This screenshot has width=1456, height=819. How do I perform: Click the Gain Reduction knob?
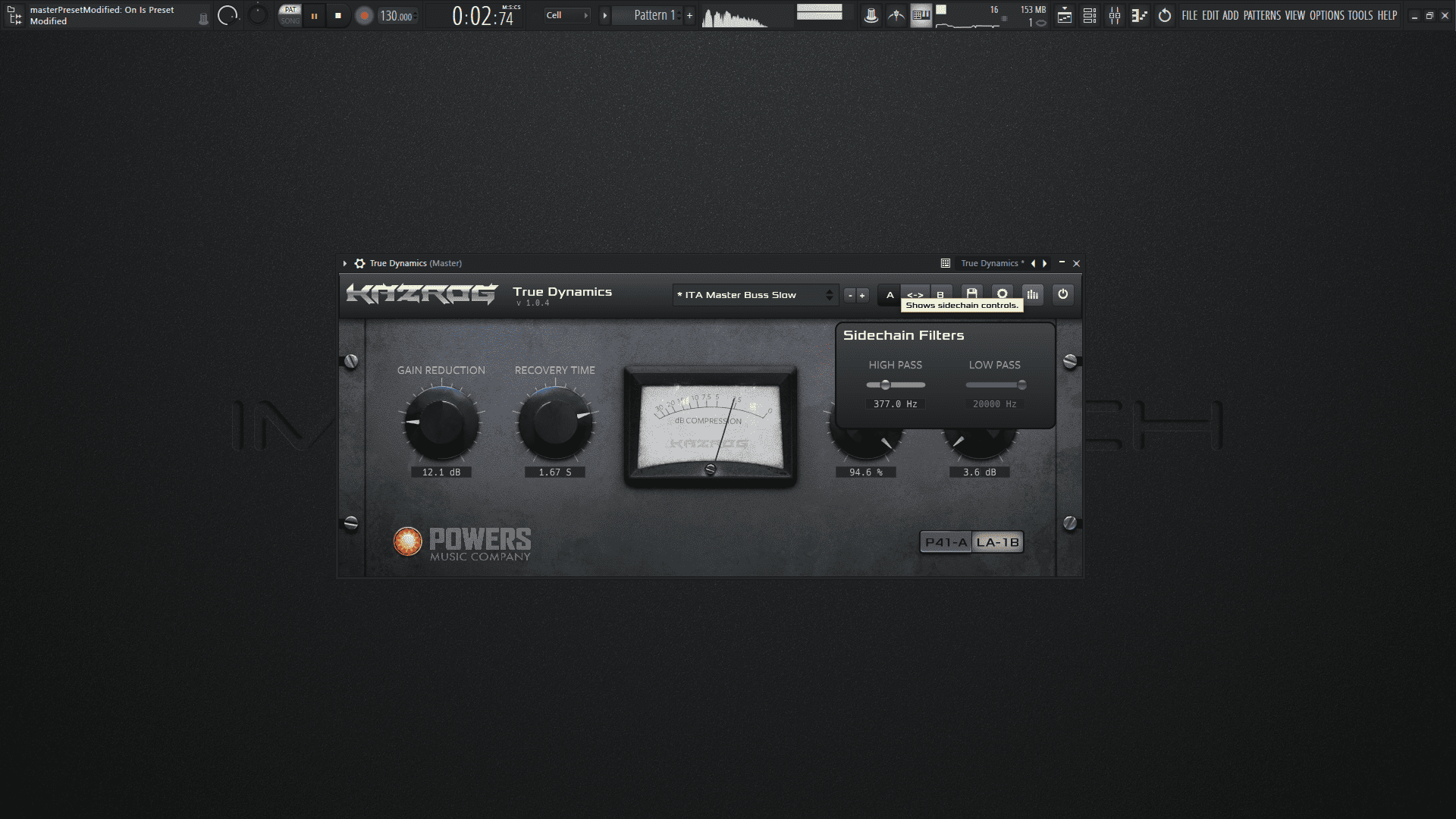tap(441, 422)
